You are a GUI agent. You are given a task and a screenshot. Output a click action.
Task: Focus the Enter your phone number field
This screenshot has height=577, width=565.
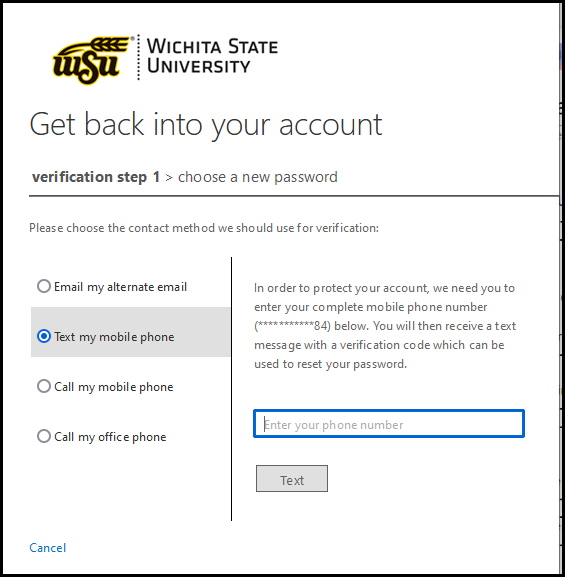(389, 424)
